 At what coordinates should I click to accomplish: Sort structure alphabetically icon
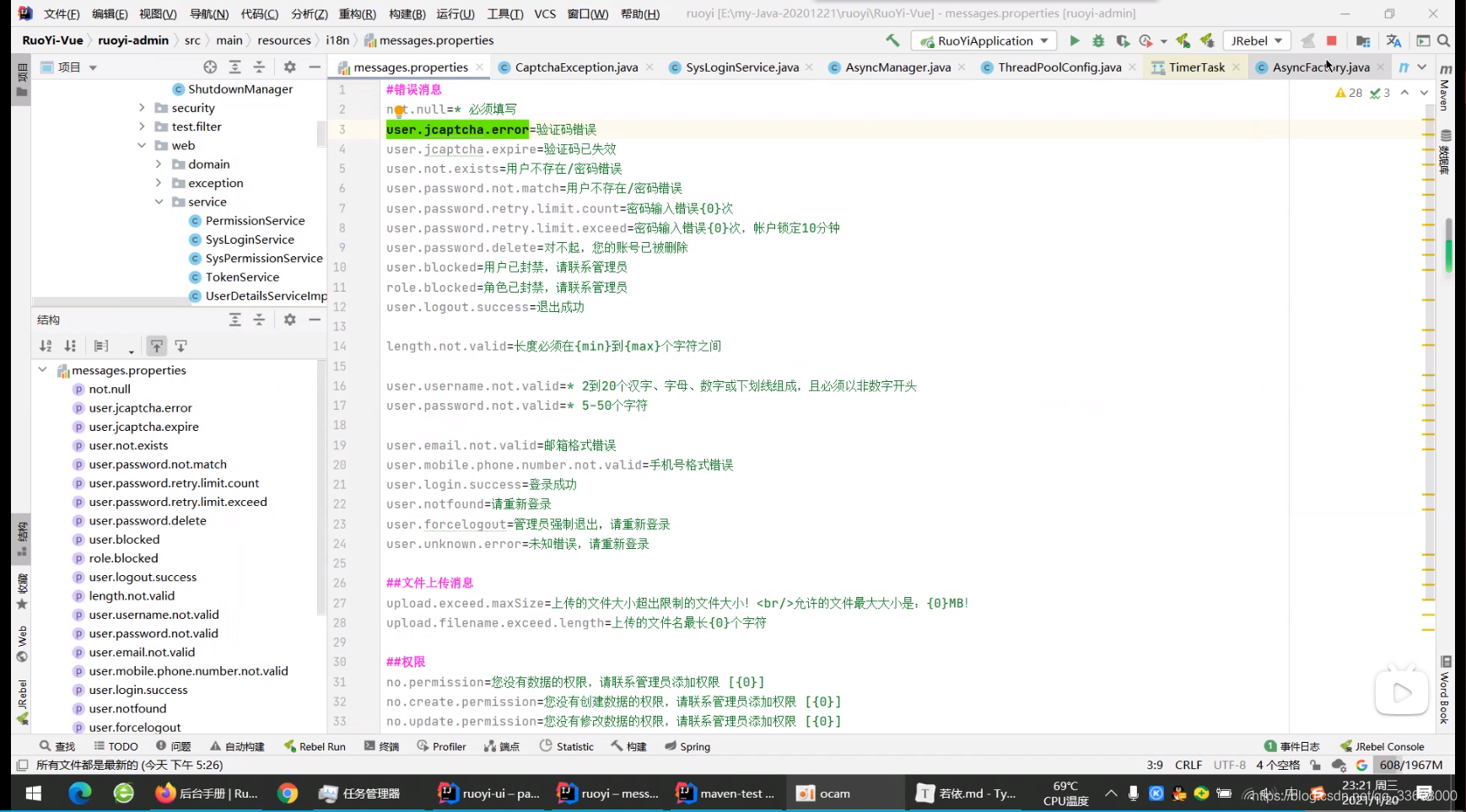[46, 346]
